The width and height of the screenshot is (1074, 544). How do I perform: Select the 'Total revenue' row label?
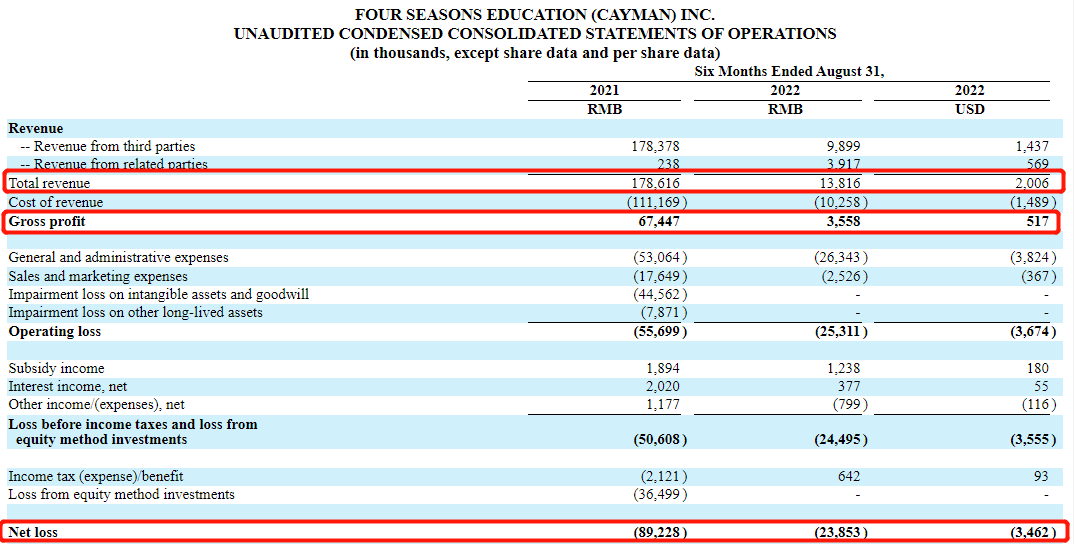pyautogui.click(x=49, y=183)
